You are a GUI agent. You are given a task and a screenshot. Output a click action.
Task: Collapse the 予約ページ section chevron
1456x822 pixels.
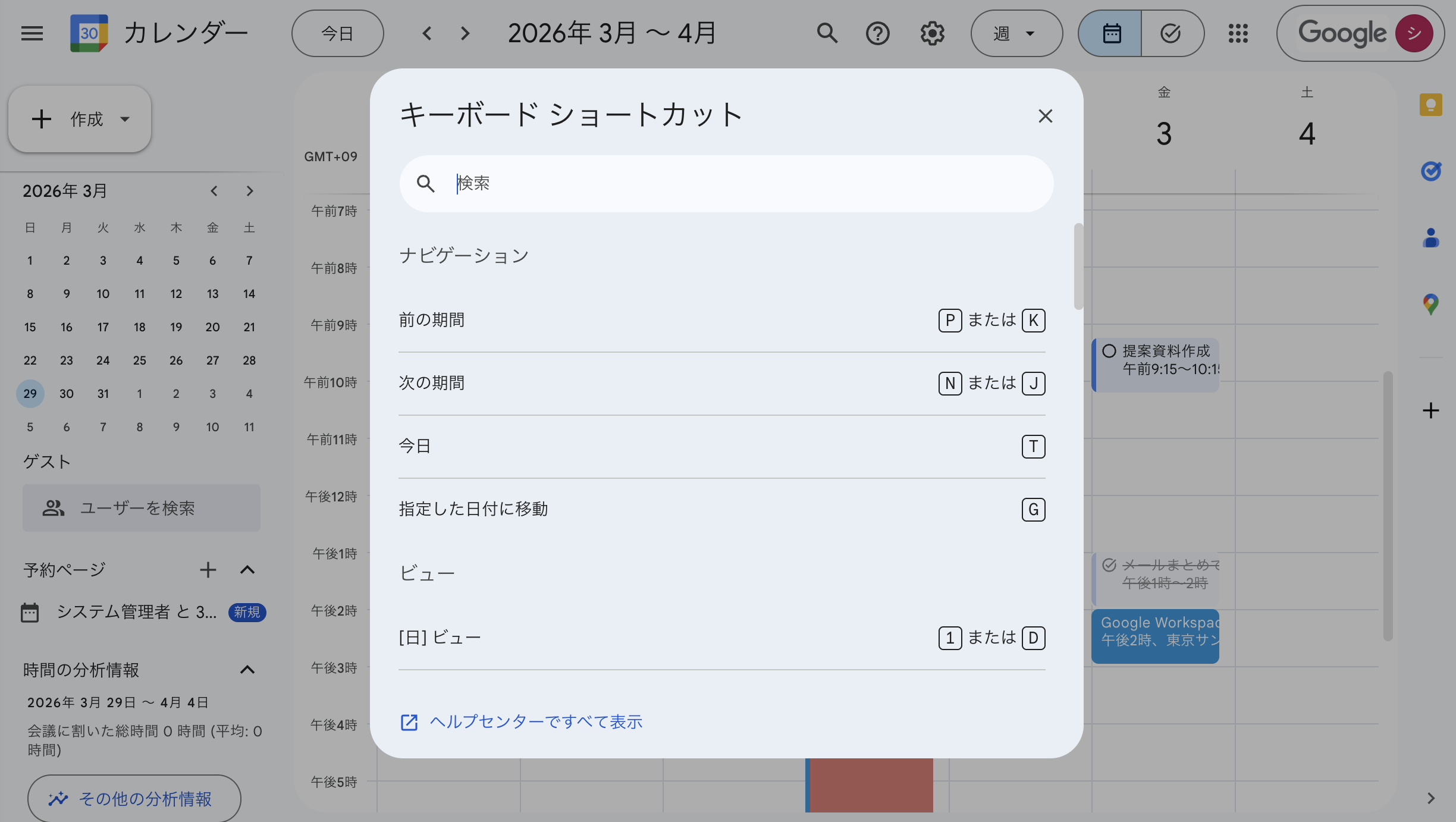coord(247,569)
